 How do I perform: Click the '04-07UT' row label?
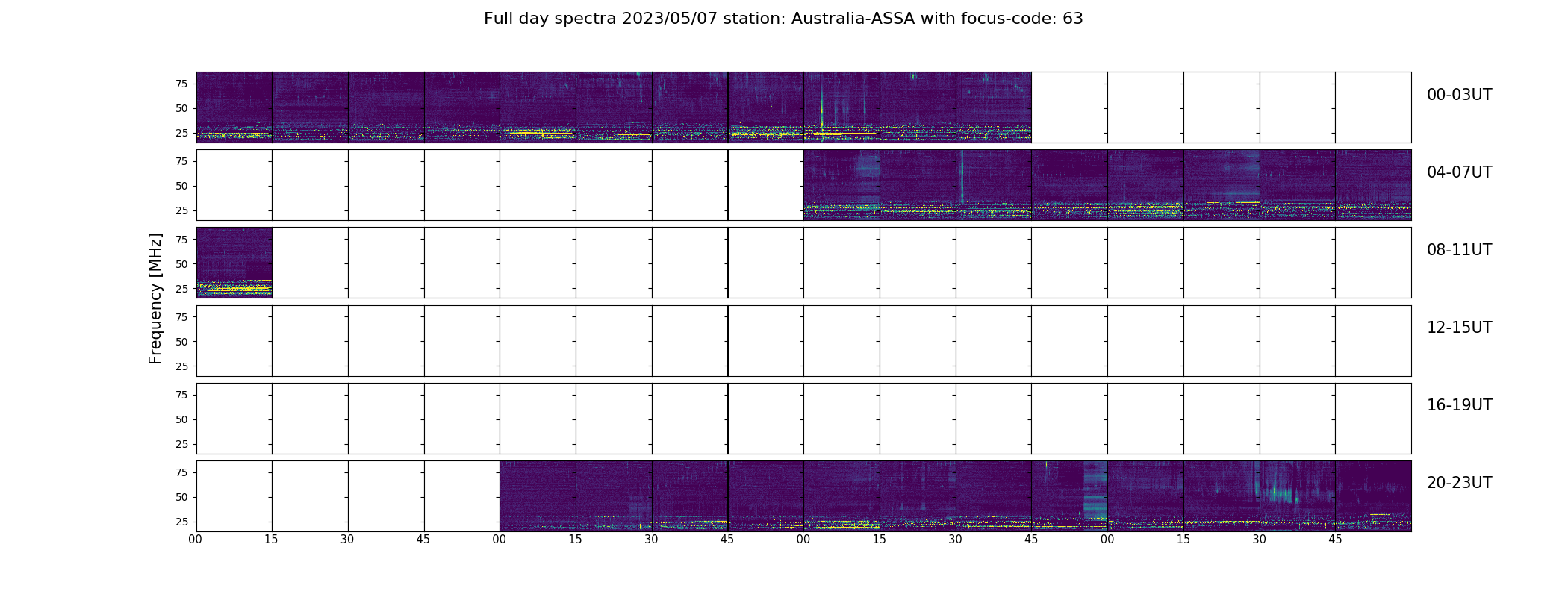(x=1459, y=172)
